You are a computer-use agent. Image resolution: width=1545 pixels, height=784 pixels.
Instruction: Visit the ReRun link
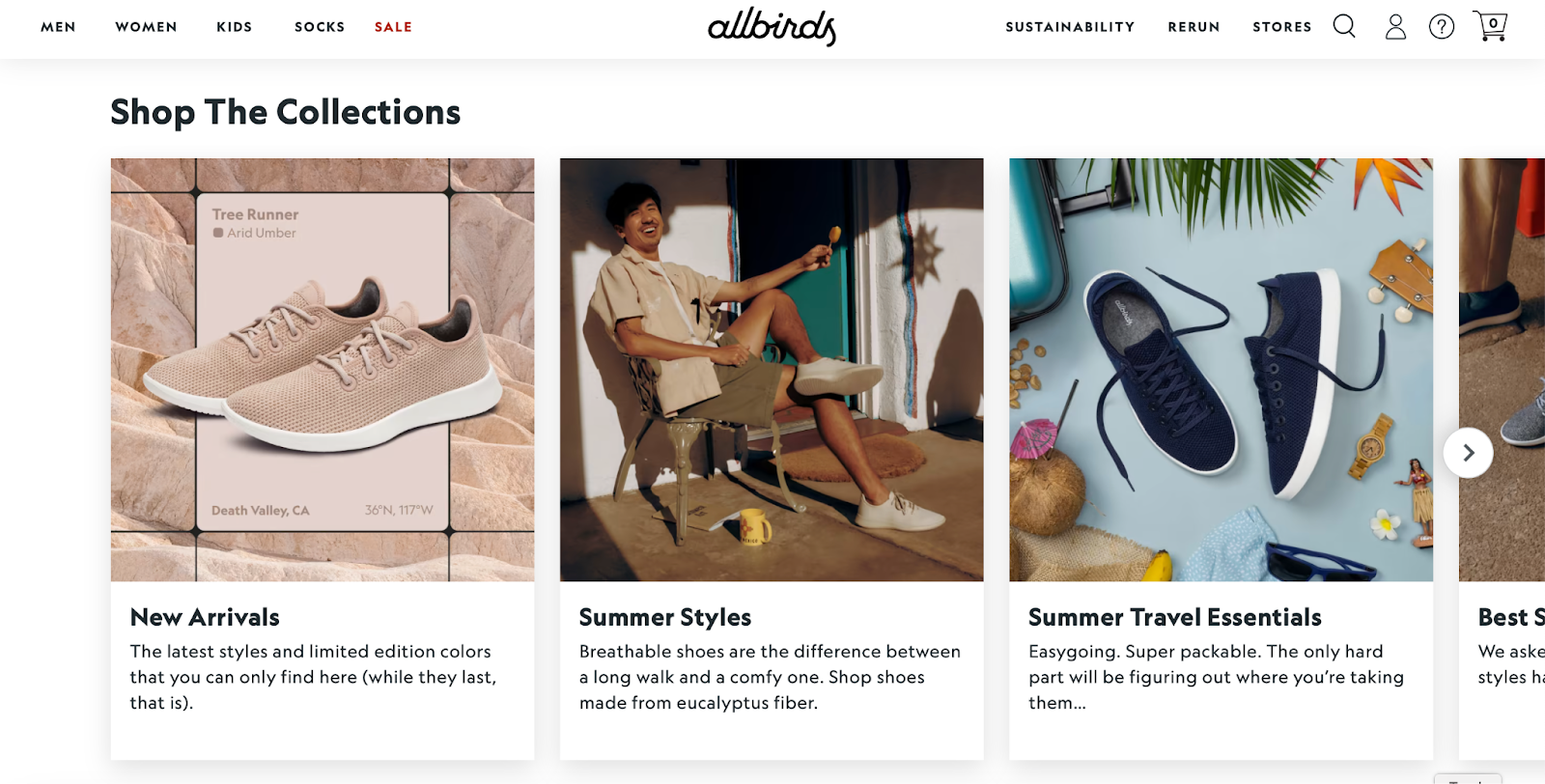click(1194, 27)
